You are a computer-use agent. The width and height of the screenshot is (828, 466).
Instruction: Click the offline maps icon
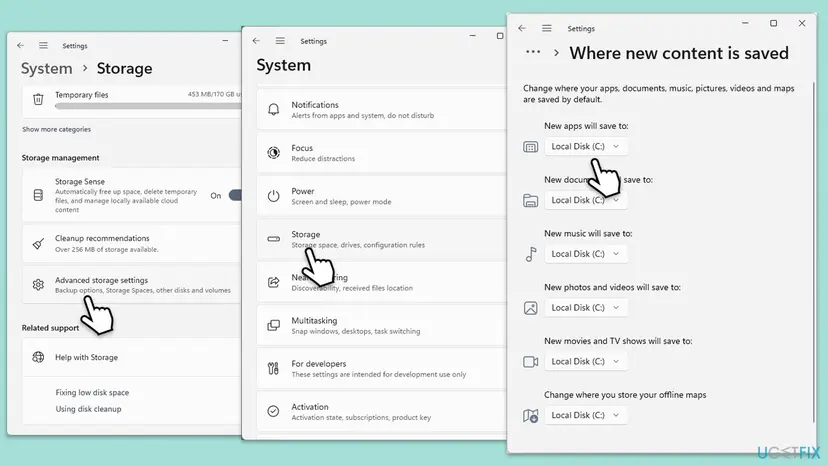pos(530,416)
